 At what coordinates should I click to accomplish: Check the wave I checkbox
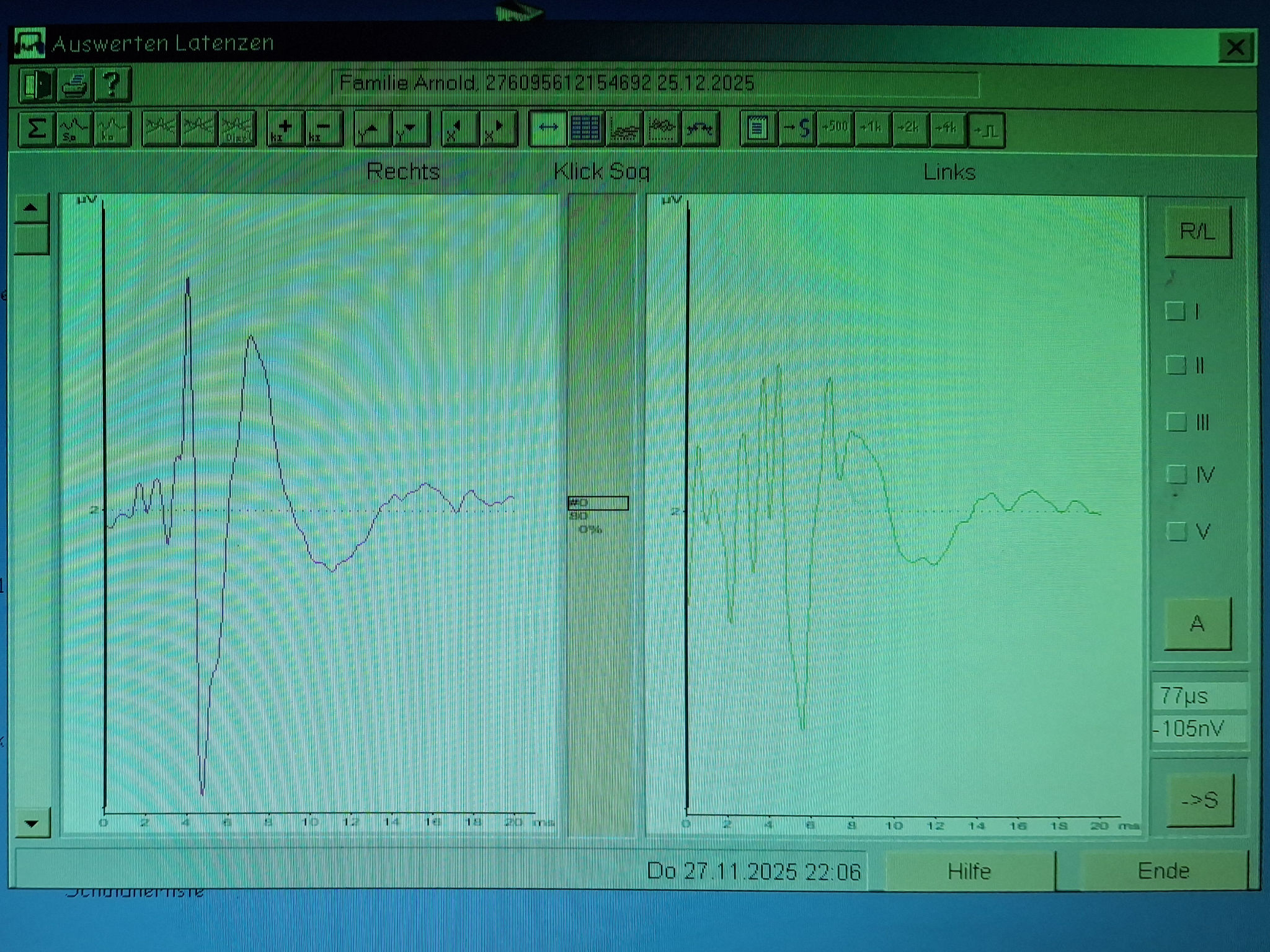click(1175, 311)
